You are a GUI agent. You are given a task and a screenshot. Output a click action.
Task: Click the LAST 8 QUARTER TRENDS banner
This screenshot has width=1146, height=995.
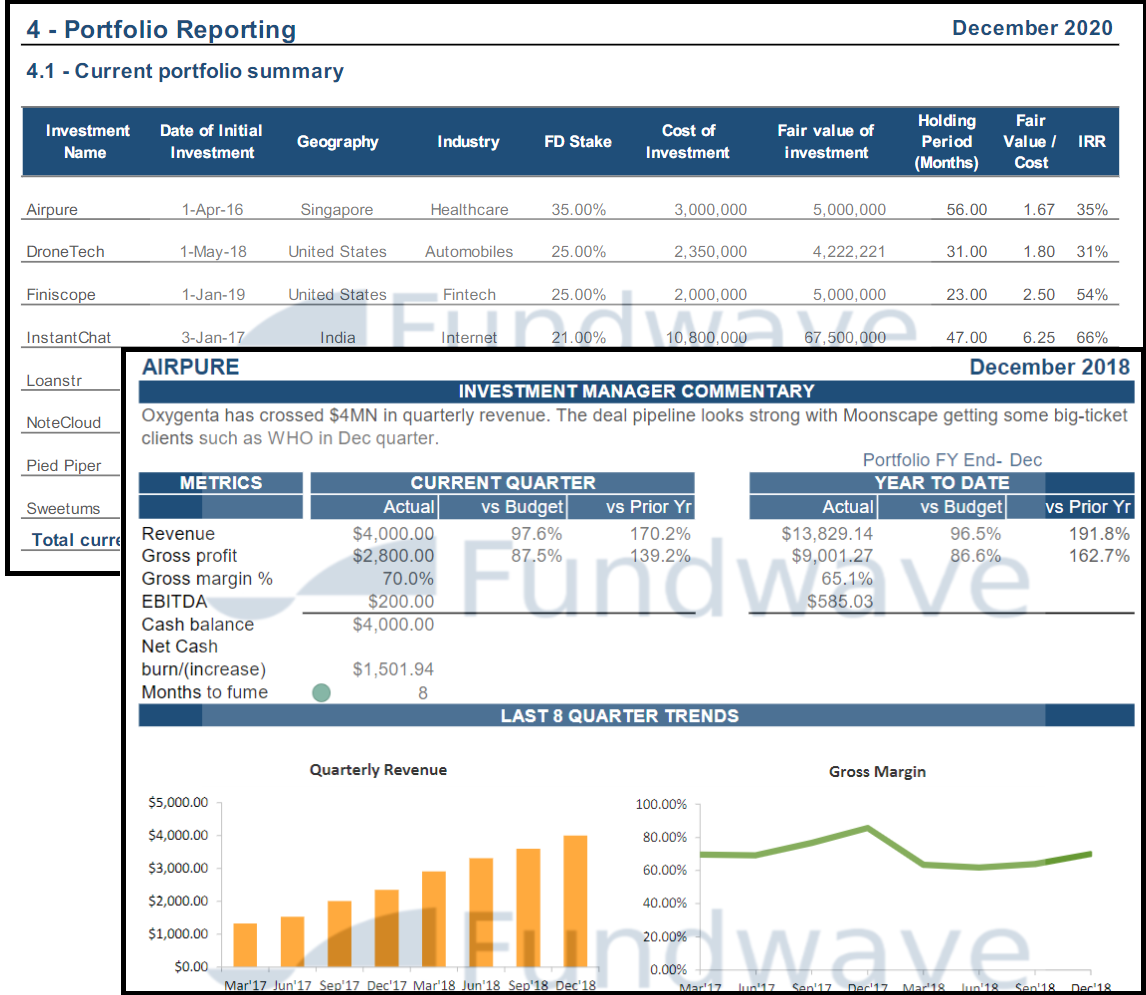click(637, 716)
